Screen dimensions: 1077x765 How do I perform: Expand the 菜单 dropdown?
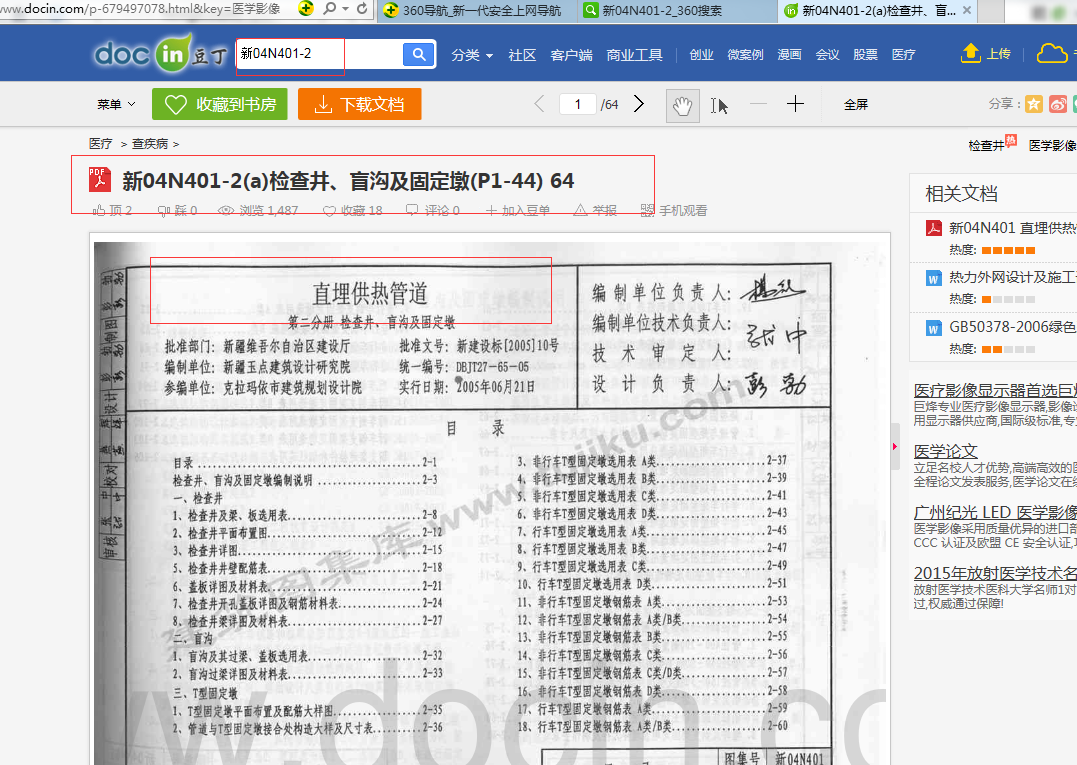(x=116, y=104)
